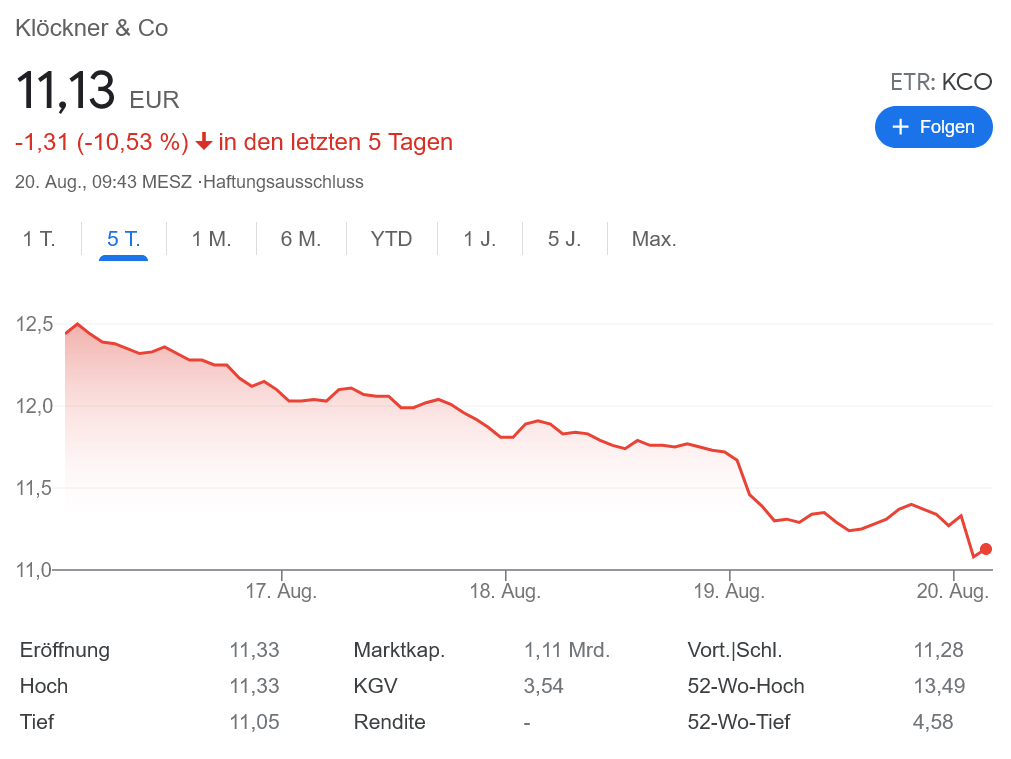Screen dimensions: 1011x759
Task: Show the YTD chart range
Action: 391,239
